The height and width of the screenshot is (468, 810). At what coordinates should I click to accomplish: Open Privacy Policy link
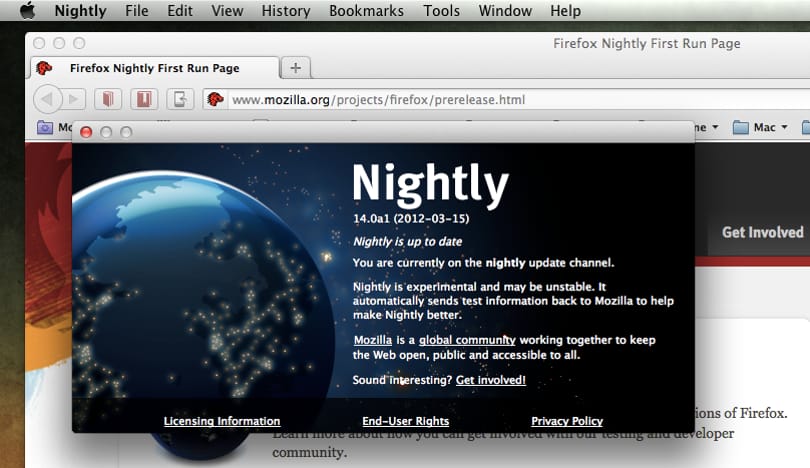(567, 421)
